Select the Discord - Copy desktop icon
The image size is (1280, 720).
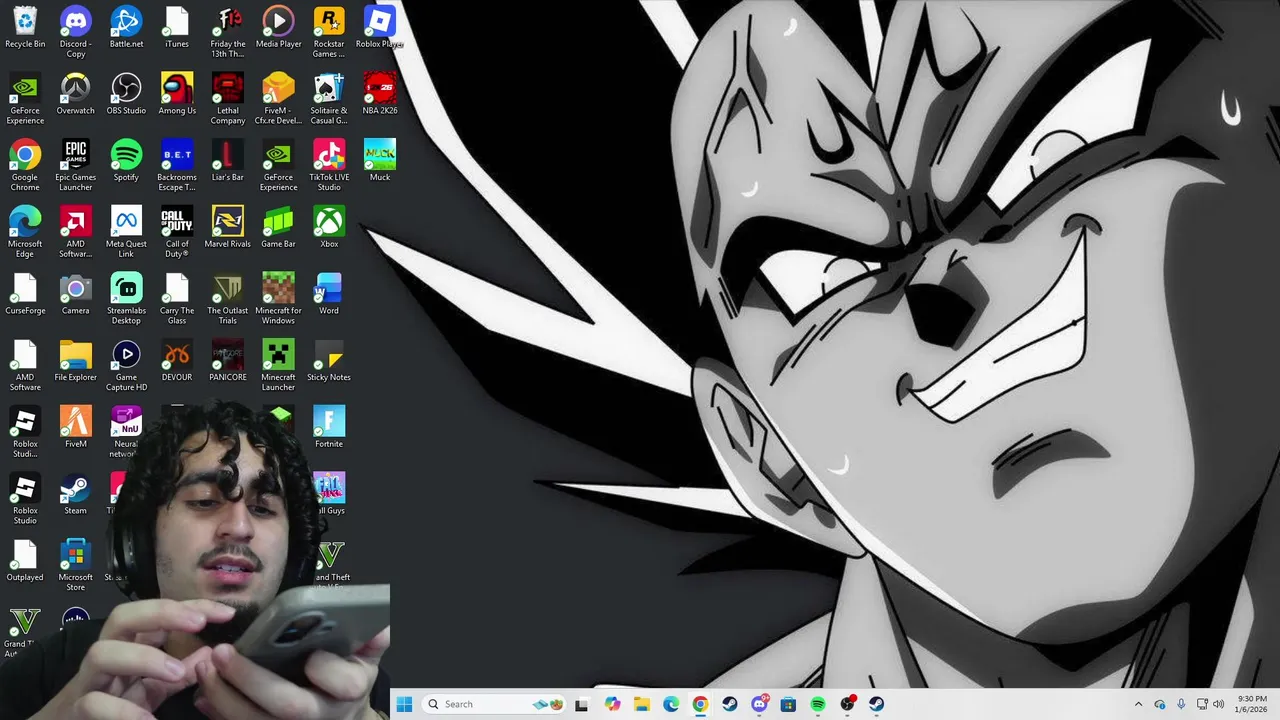pyautogui.click(x=75, y=32)
